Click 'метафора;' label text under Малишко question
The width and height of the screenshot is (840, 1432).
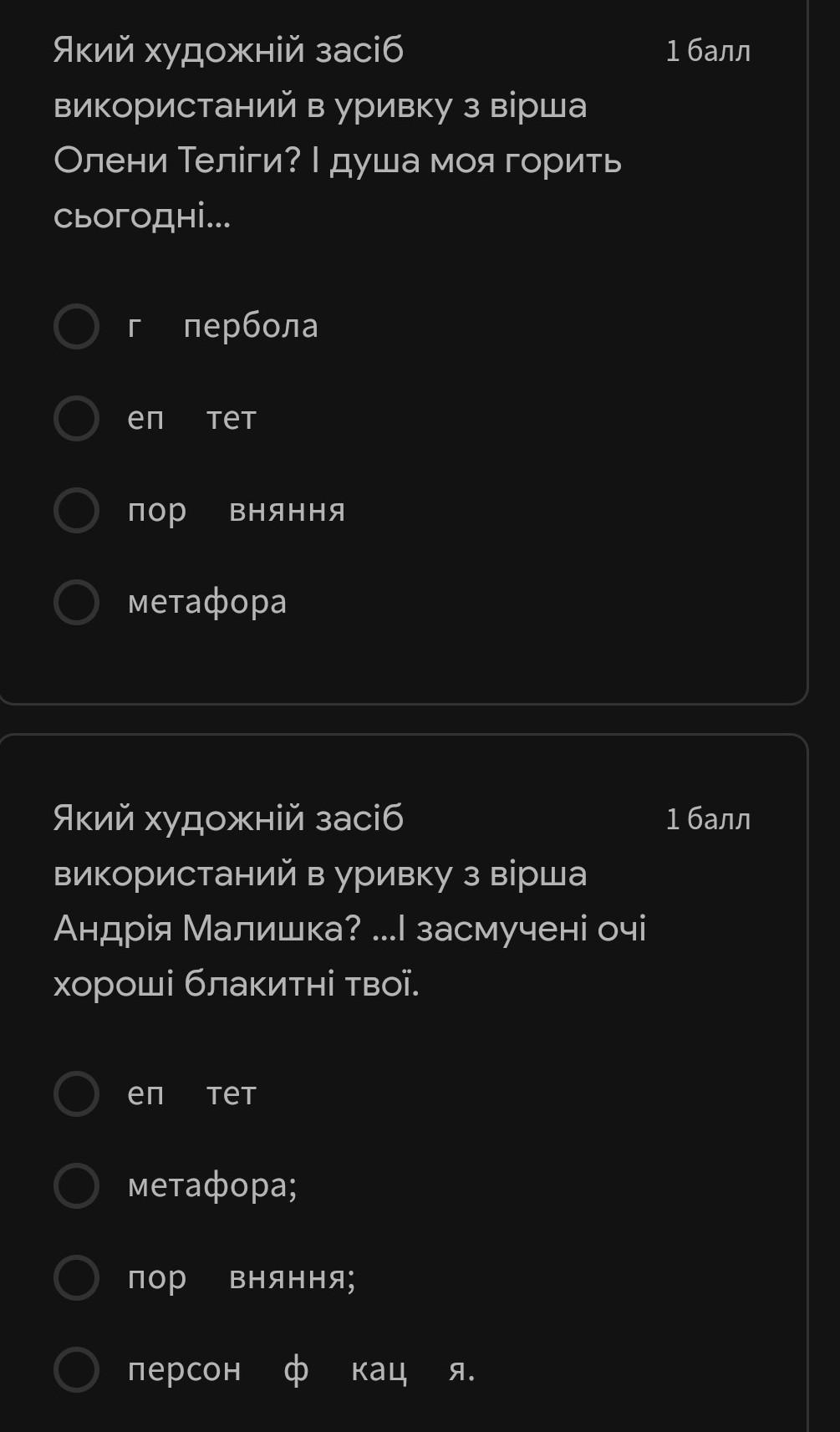(212, 1185)
